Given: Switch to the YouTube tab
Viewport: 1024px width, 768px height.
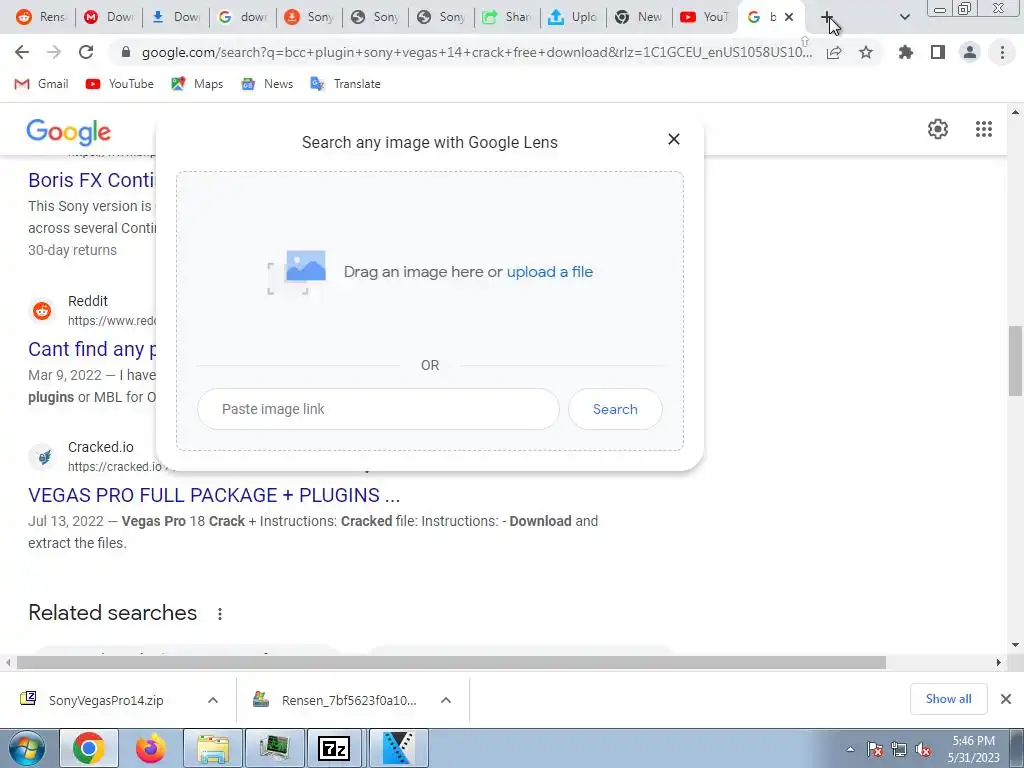Looking at the screenshot, I should point(705,17).
